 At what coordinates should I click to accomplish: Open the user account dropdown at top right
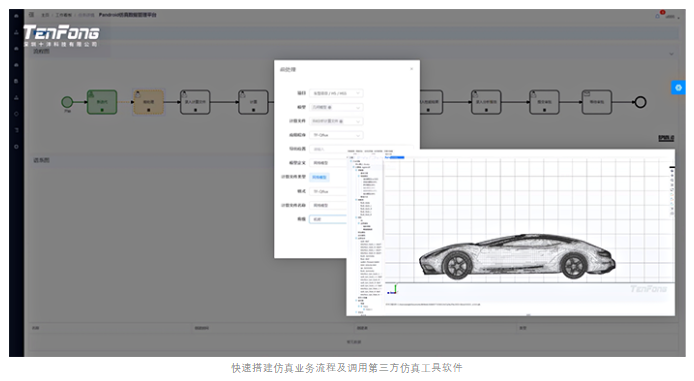pyautogui.click(x=672, y=17)
